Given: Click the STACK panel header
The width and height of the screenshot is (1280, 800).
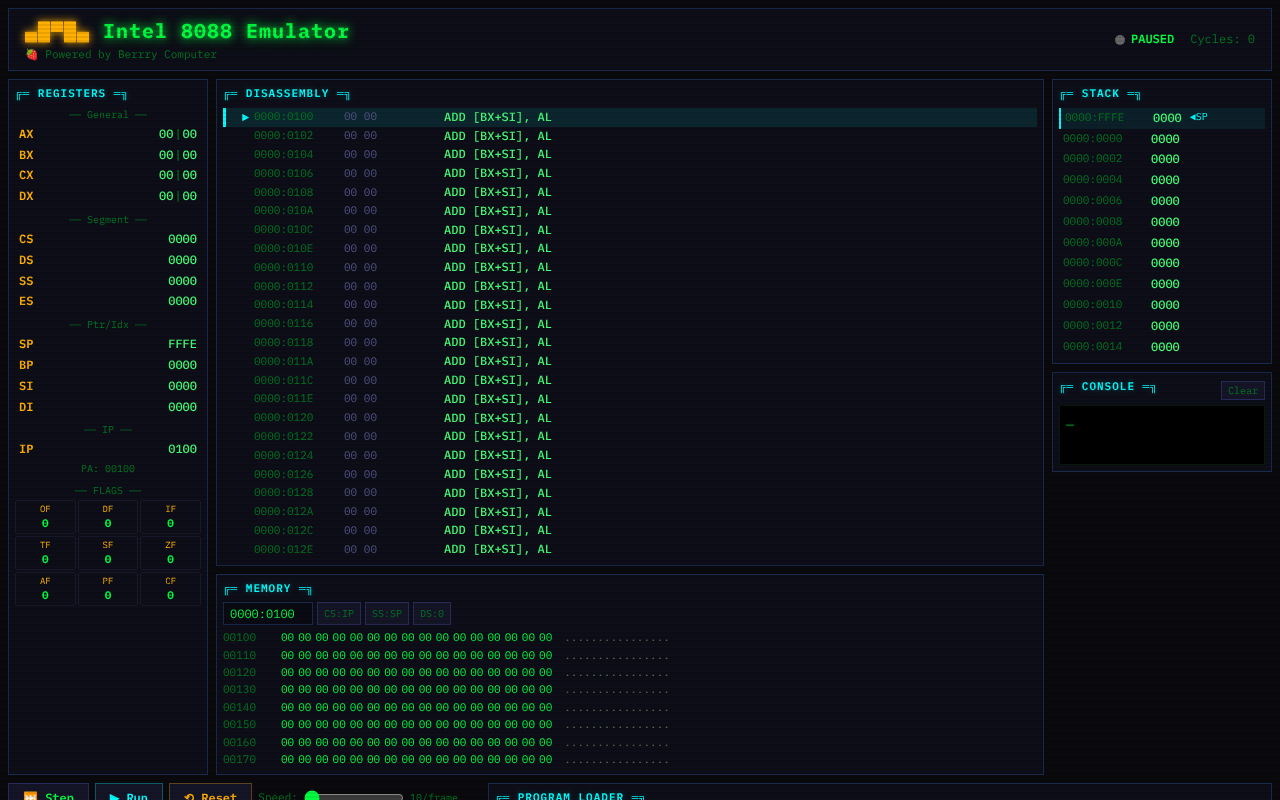Looking at the screenshot, I should [1100, 94].
